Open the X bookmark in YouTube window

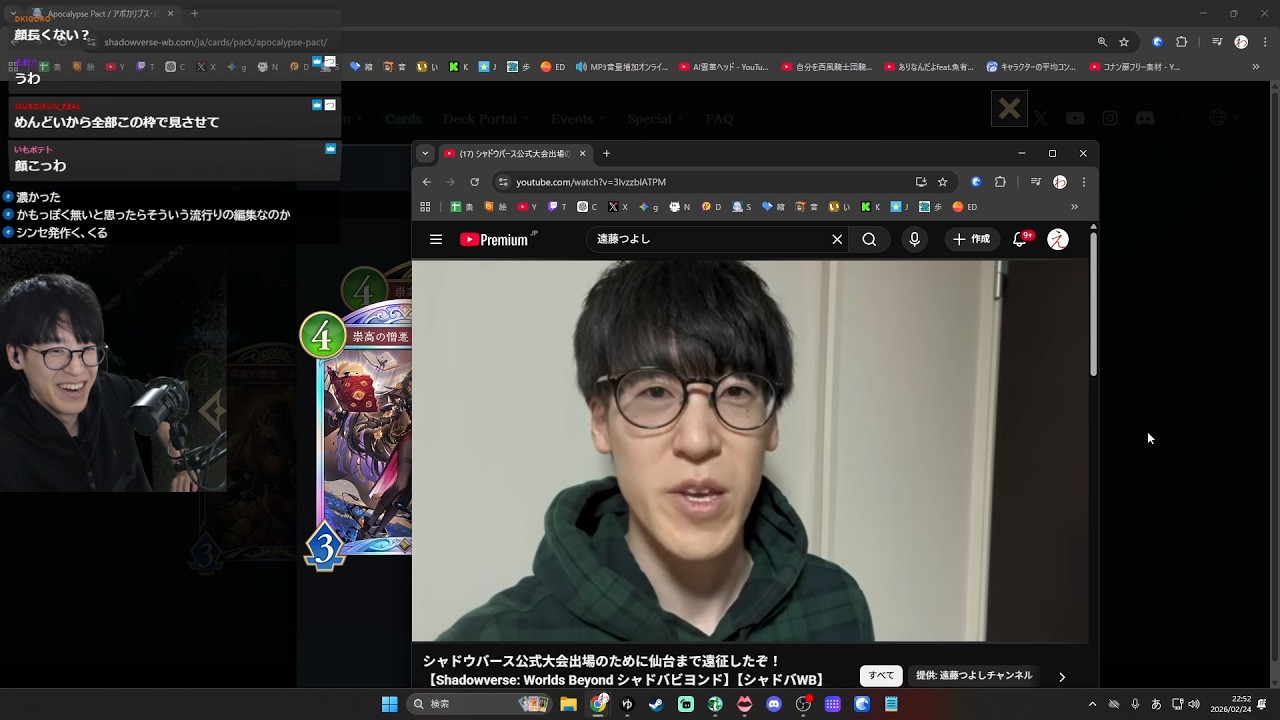coord(619,207)
